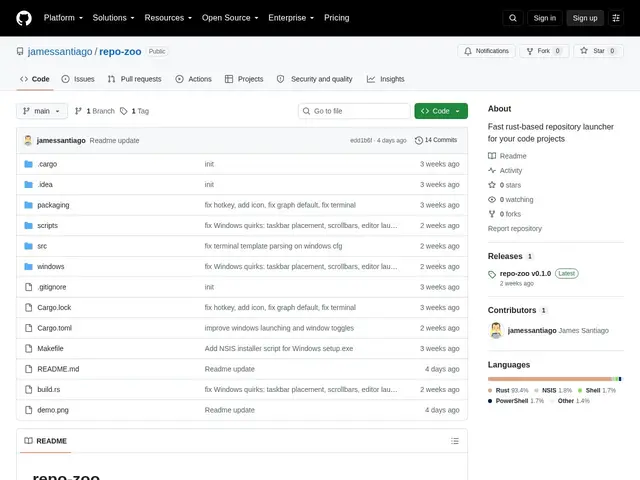Image resolution: width=640 pixels, height=480 pixels.
Task: Go to Pricing page
Action: point(337,18)
